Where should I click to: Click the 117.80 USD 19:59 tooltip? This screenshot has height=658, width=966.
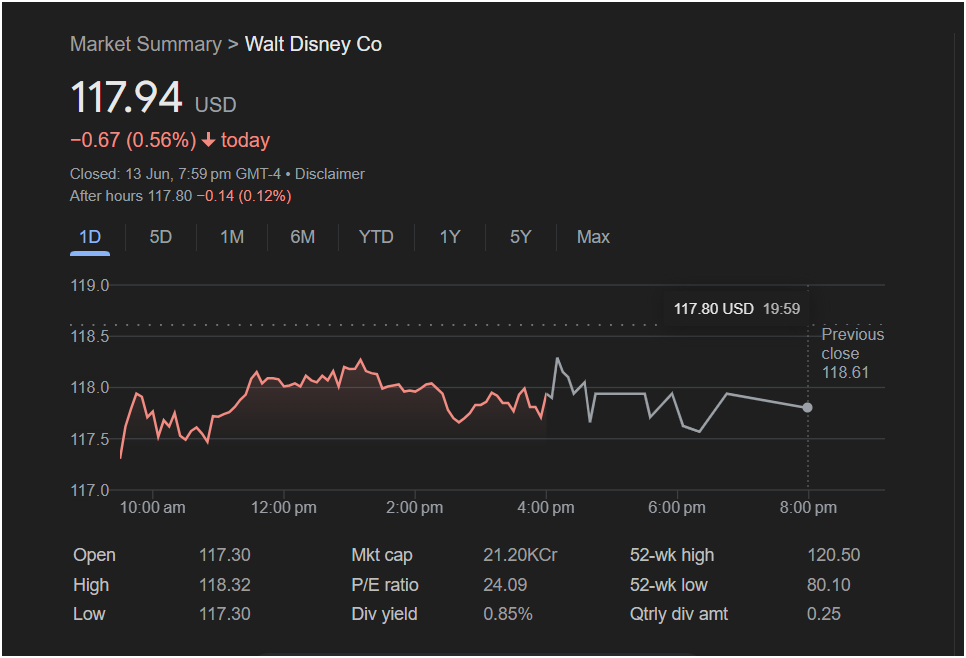click(737, 309)
